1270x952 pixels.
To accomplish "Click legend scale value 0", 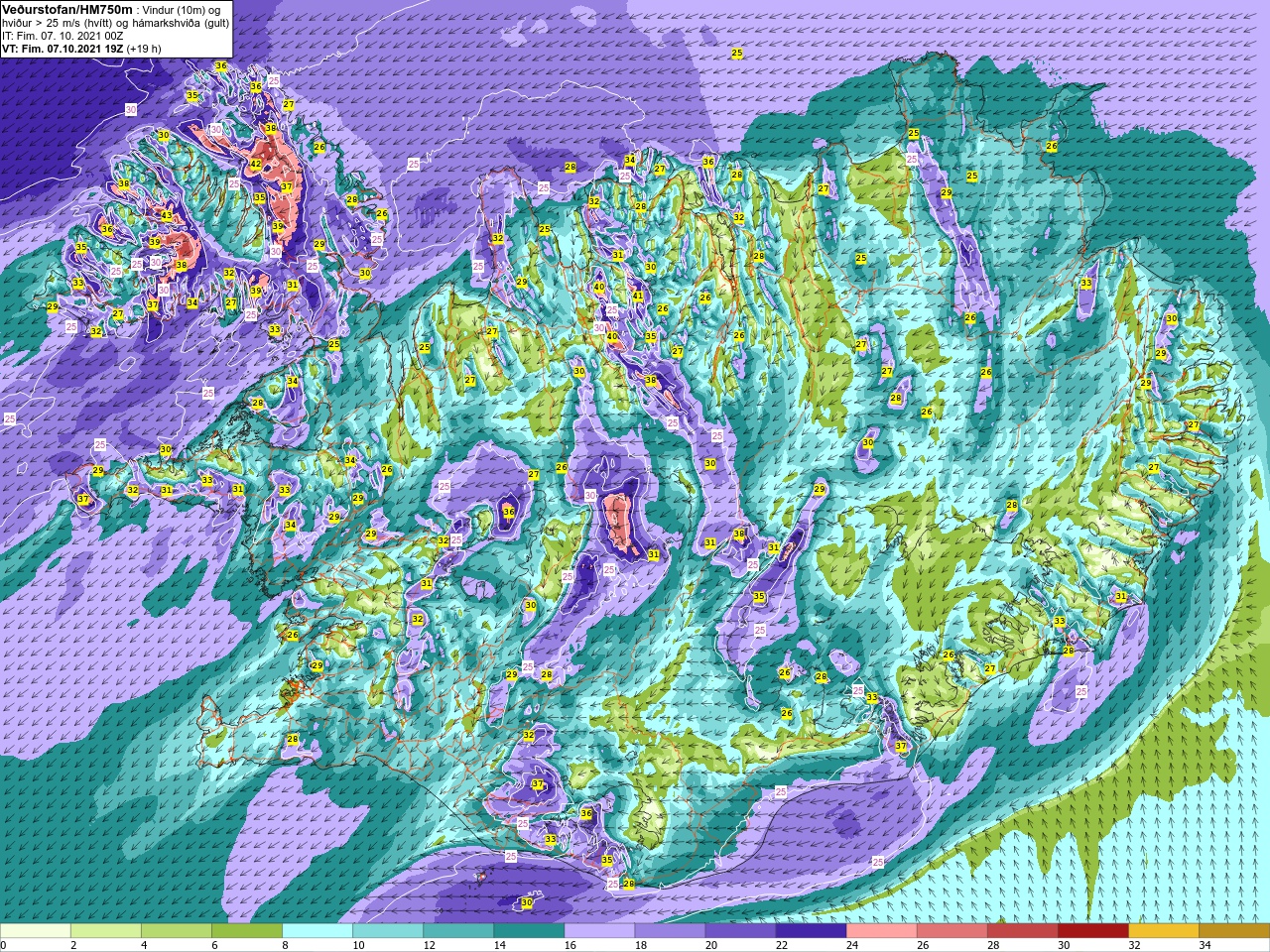I will pos(3,945).
